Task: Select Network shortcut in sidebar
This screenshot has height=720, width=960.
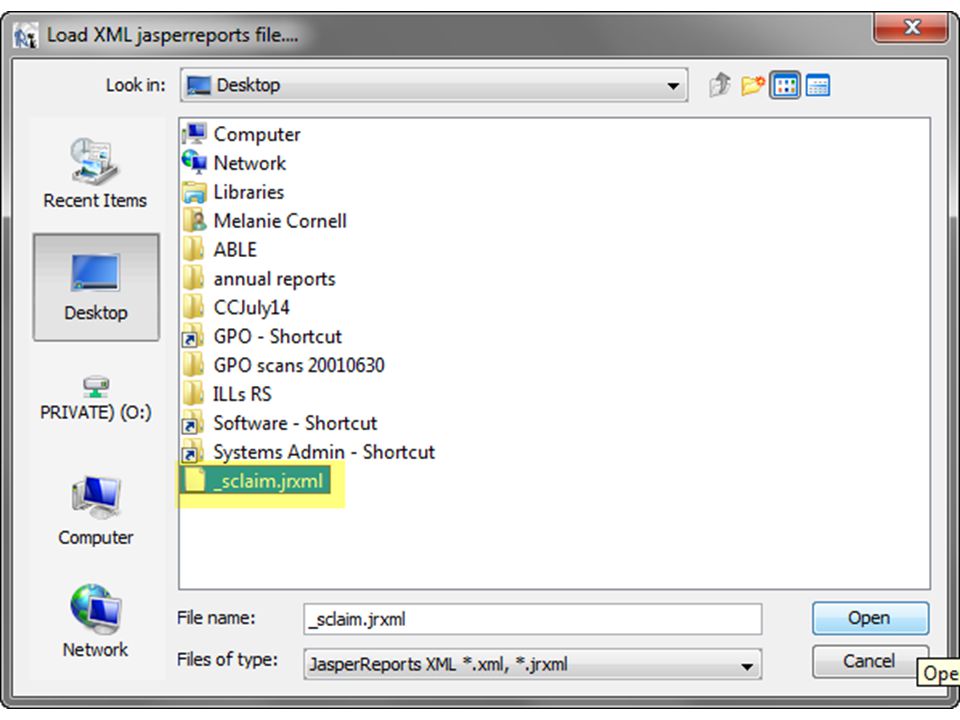Action: tap(96, 621)
